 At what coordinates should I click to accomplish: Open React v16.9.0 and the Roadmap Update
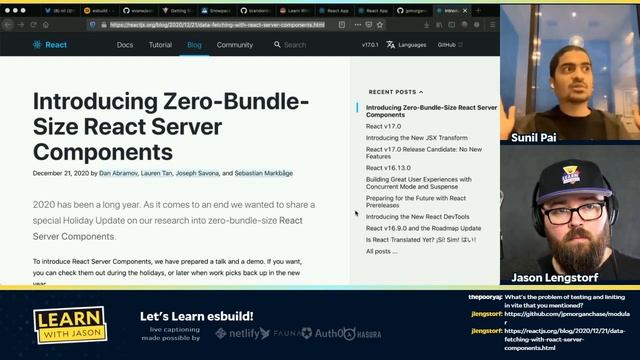[423, 228]
